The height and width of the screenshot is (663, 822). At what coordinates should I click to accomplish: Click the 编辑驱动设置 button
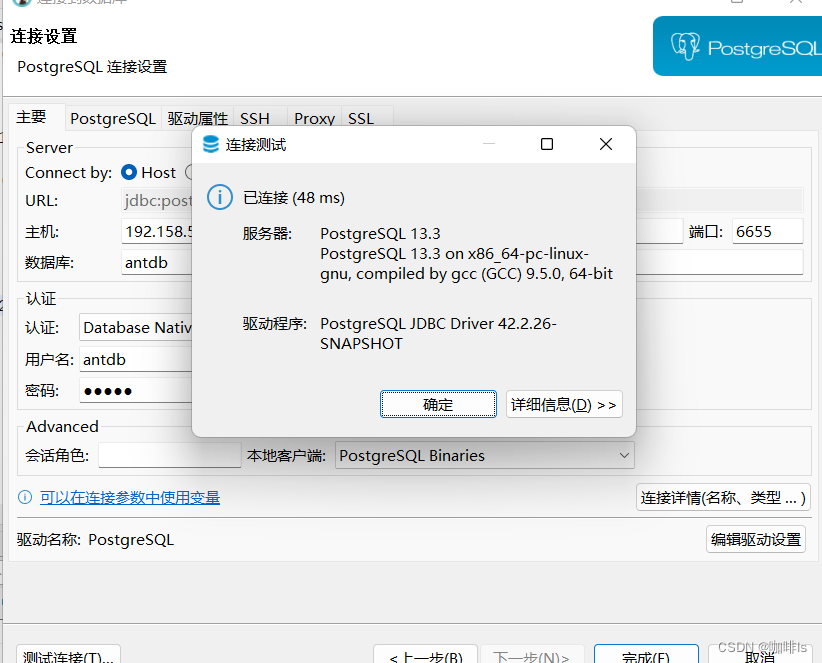point(755,539)
